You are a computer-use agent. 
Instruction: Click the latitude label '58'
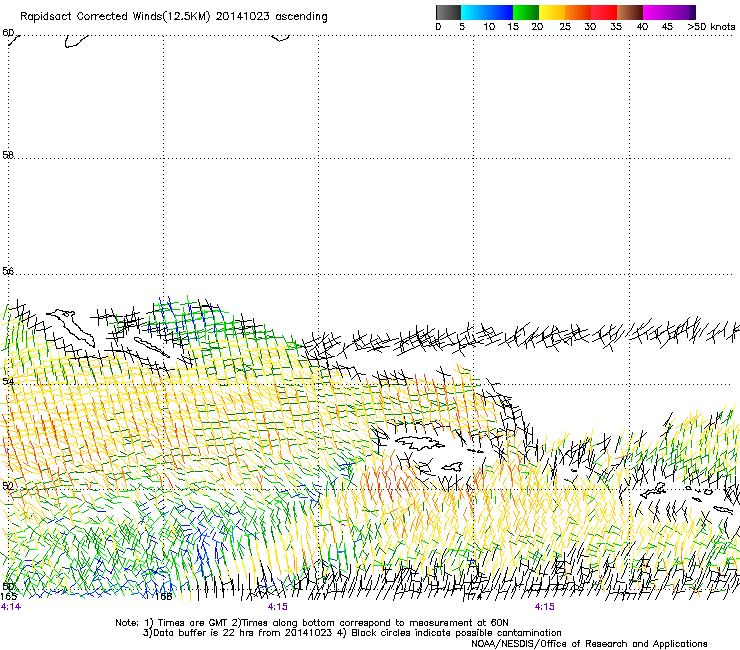coord(8,155)
